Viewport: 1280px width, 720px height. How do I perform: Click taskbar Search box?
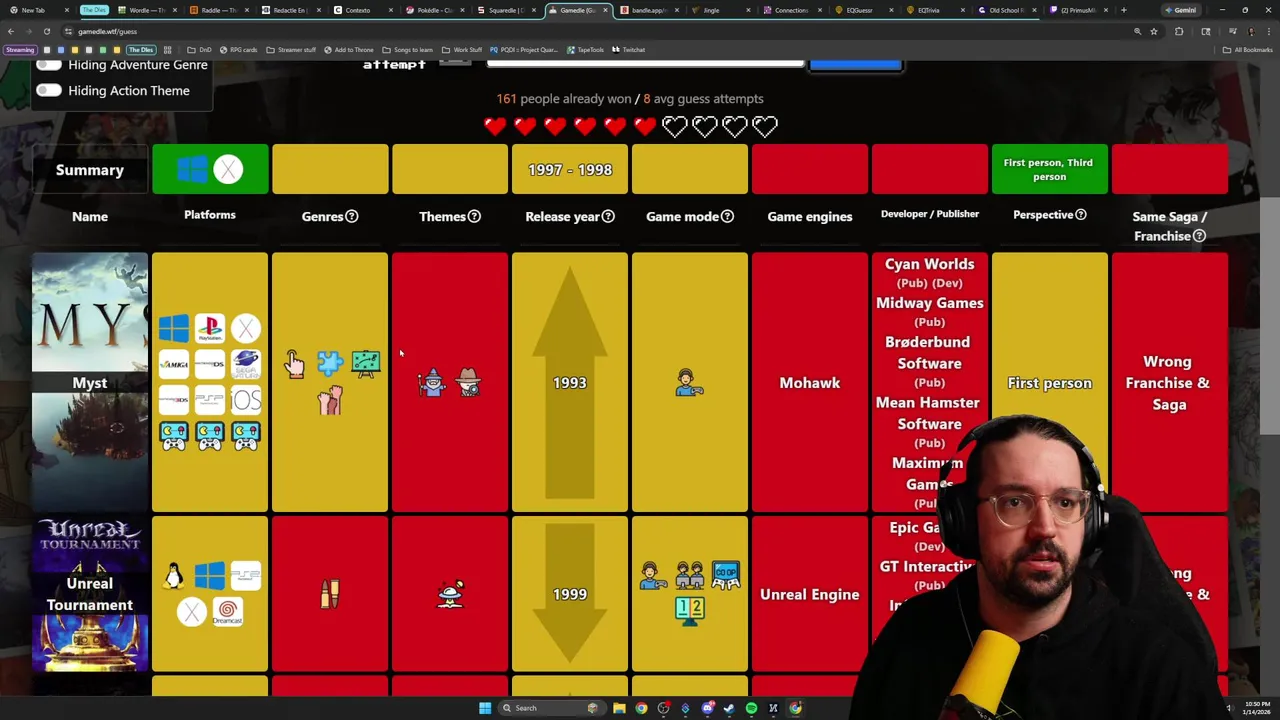tap(550, 708)
